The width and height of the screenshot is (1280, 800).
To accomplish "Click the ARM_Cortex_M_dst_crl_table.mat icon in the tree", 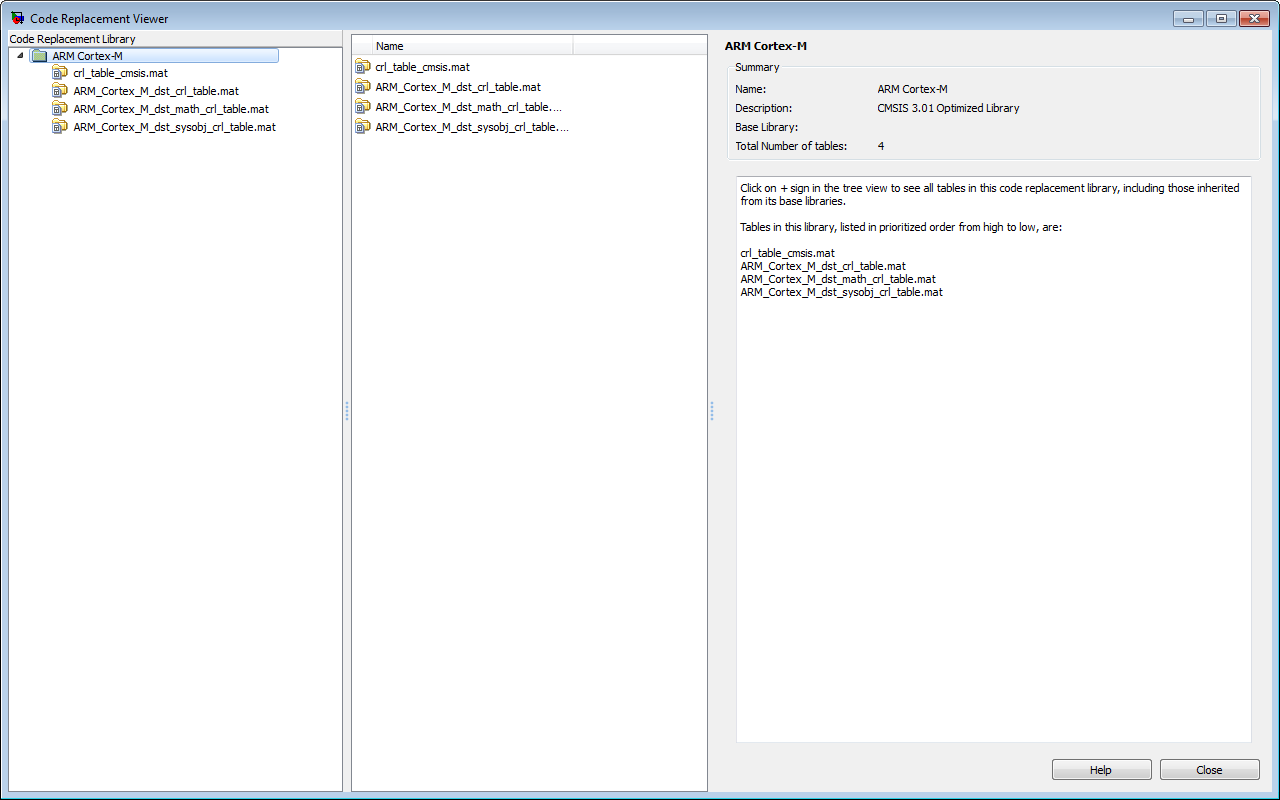I will pyautogui.click(x=60, y=91).
